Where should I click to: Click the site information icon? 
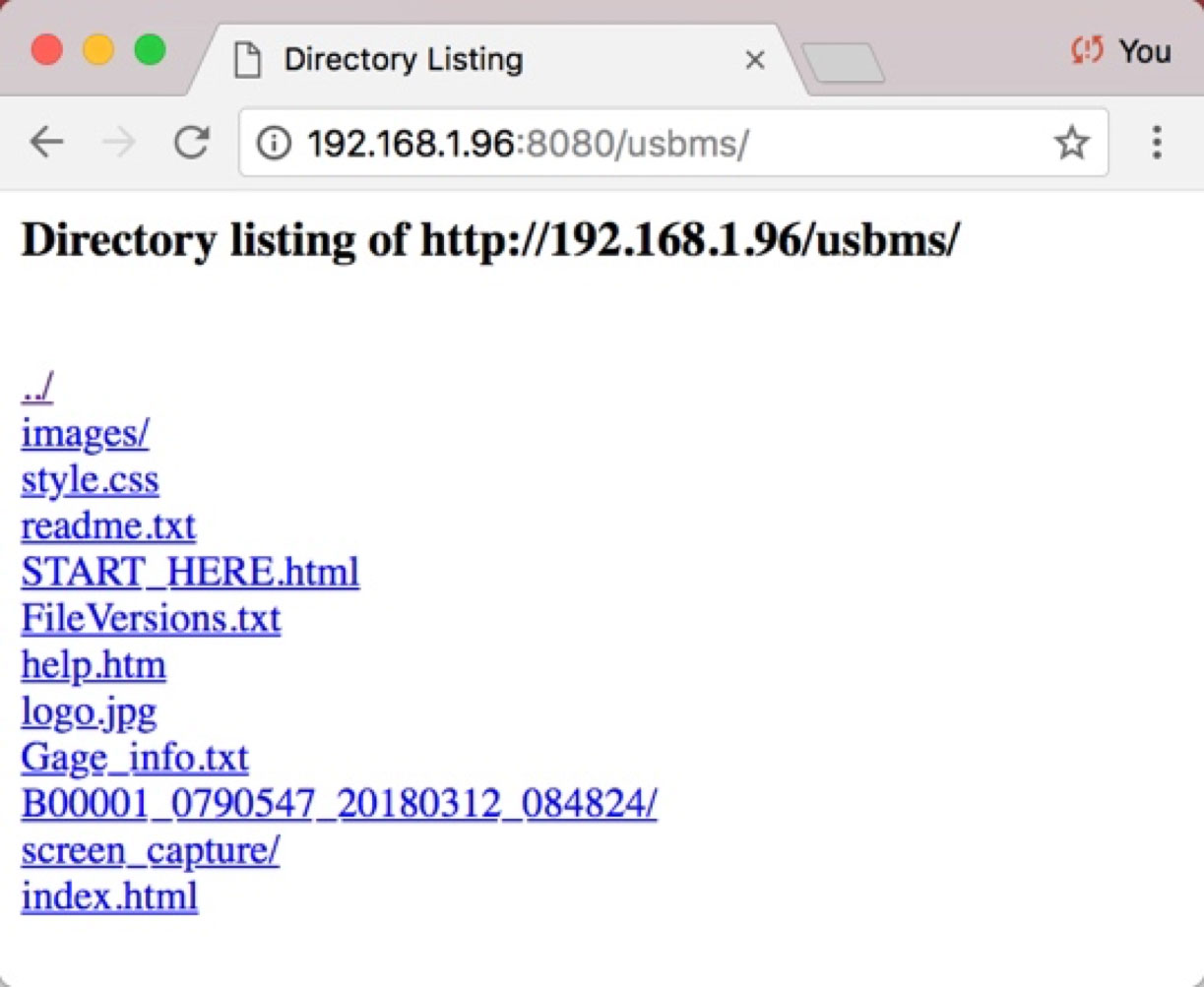(274, 144)
